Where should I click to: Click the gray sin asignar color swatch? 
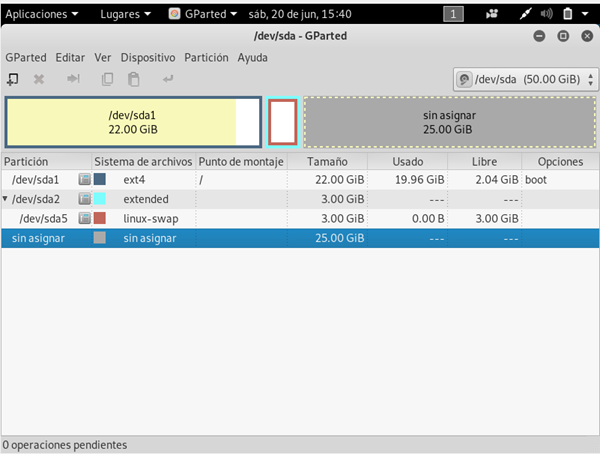tap(99, 238)
